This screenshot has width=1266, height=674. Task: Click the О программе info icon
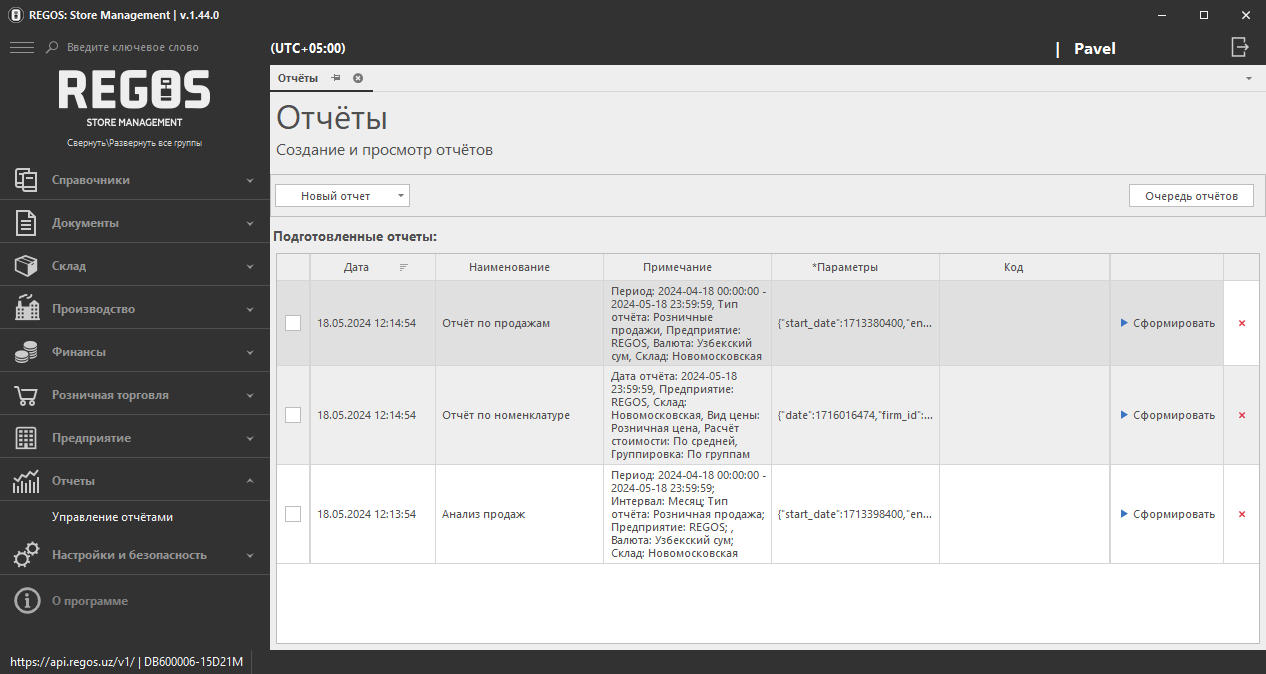[x=26, y=601]
